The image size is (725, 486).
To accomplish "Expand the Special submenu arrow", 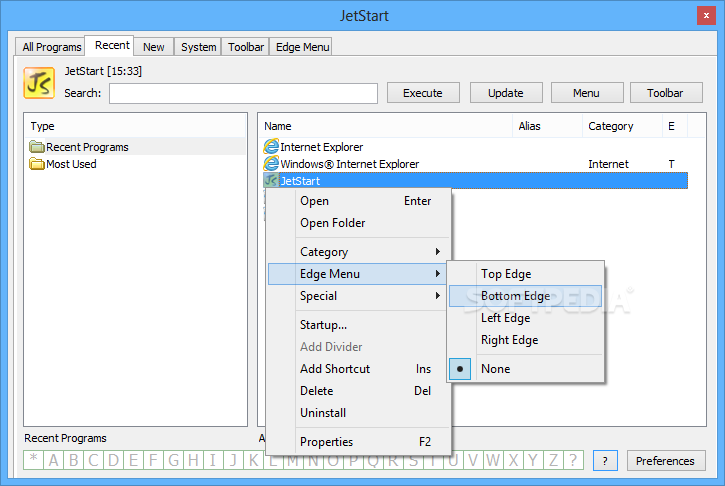I will [x=437, y=295].
